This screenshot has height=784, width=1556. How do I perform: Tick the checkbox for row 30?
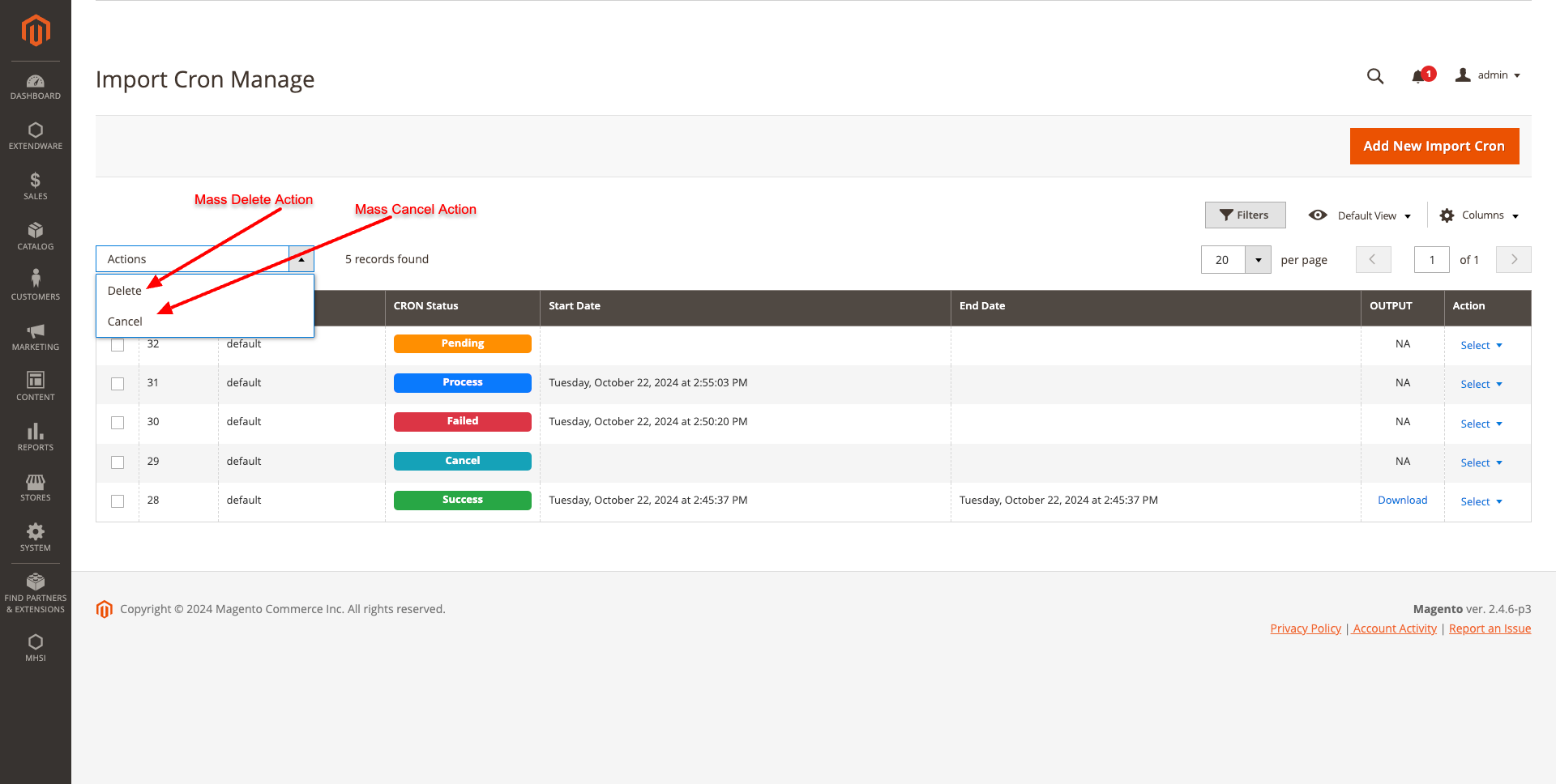[118, 423]
